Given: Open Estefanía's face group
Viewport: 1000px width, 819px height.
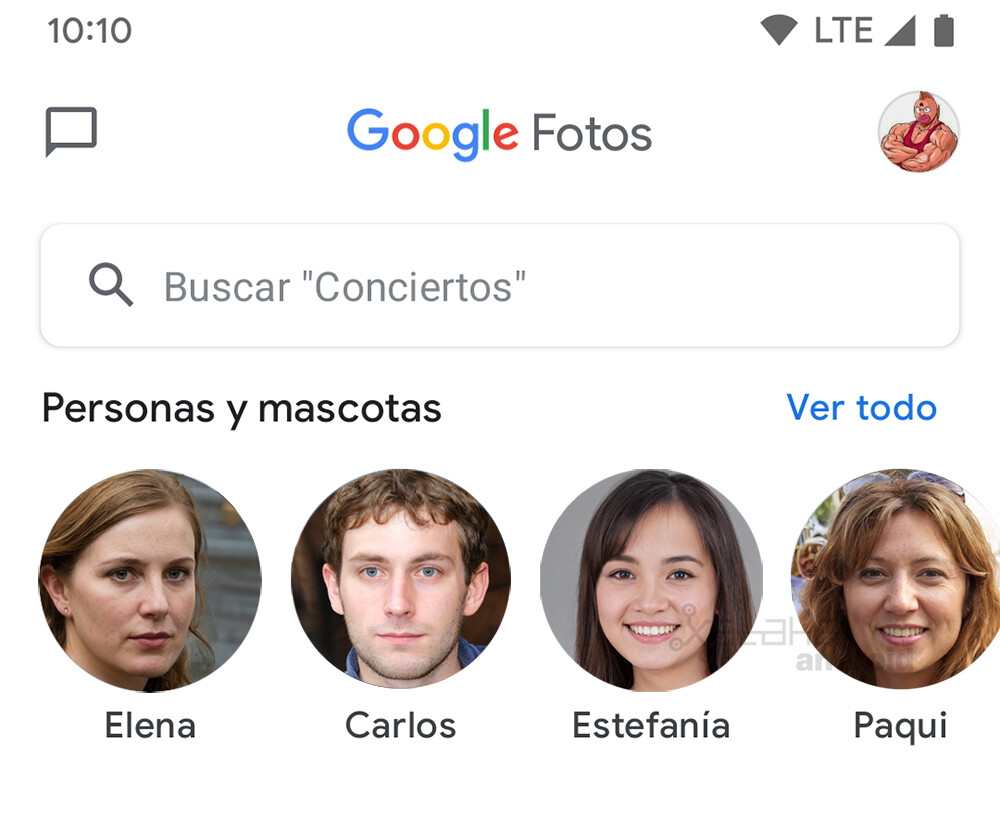Looking at the screenshot, I should pyautogui.click(x=650, y=581).
